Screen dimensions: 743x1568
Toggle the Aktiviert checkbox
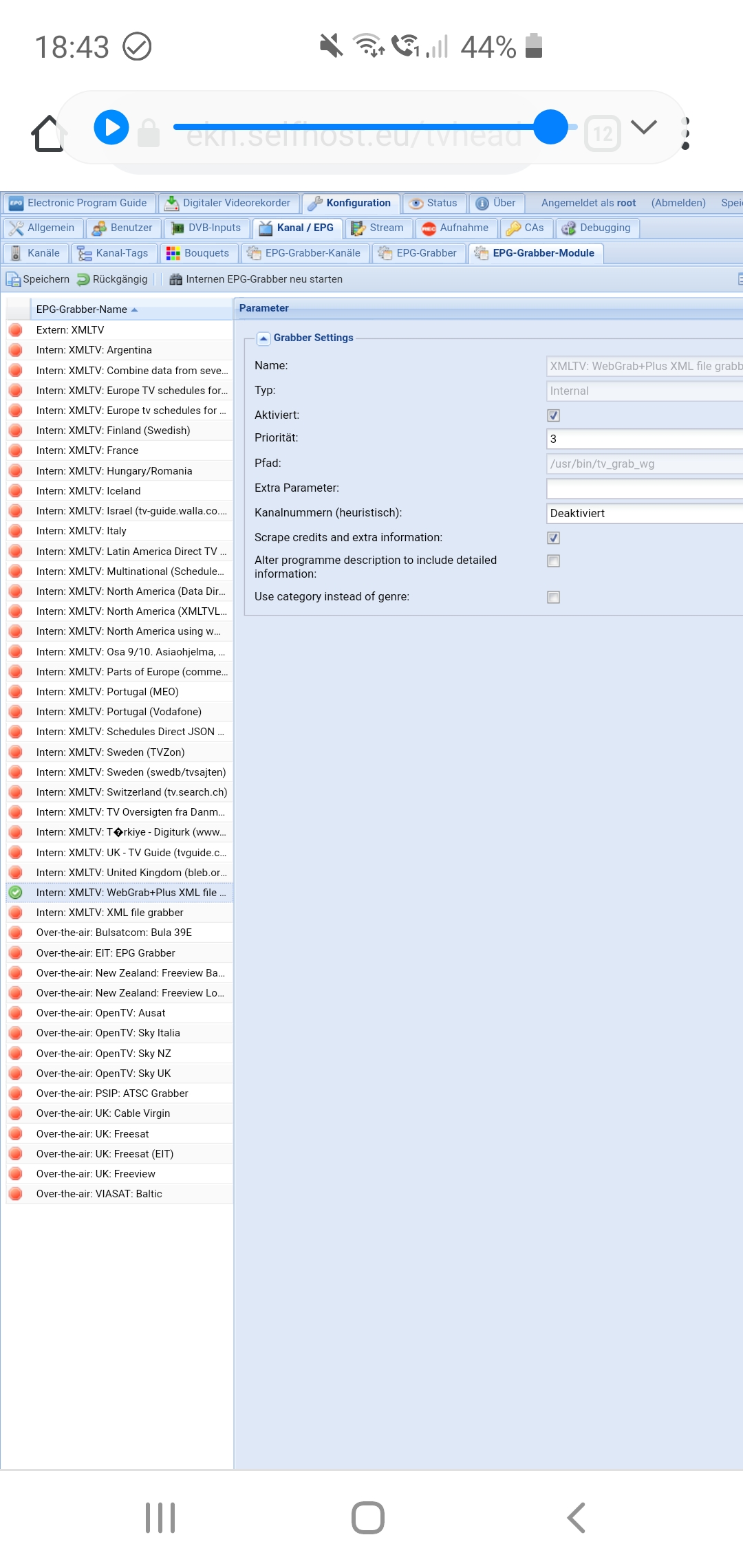click(x=554, y=415)
